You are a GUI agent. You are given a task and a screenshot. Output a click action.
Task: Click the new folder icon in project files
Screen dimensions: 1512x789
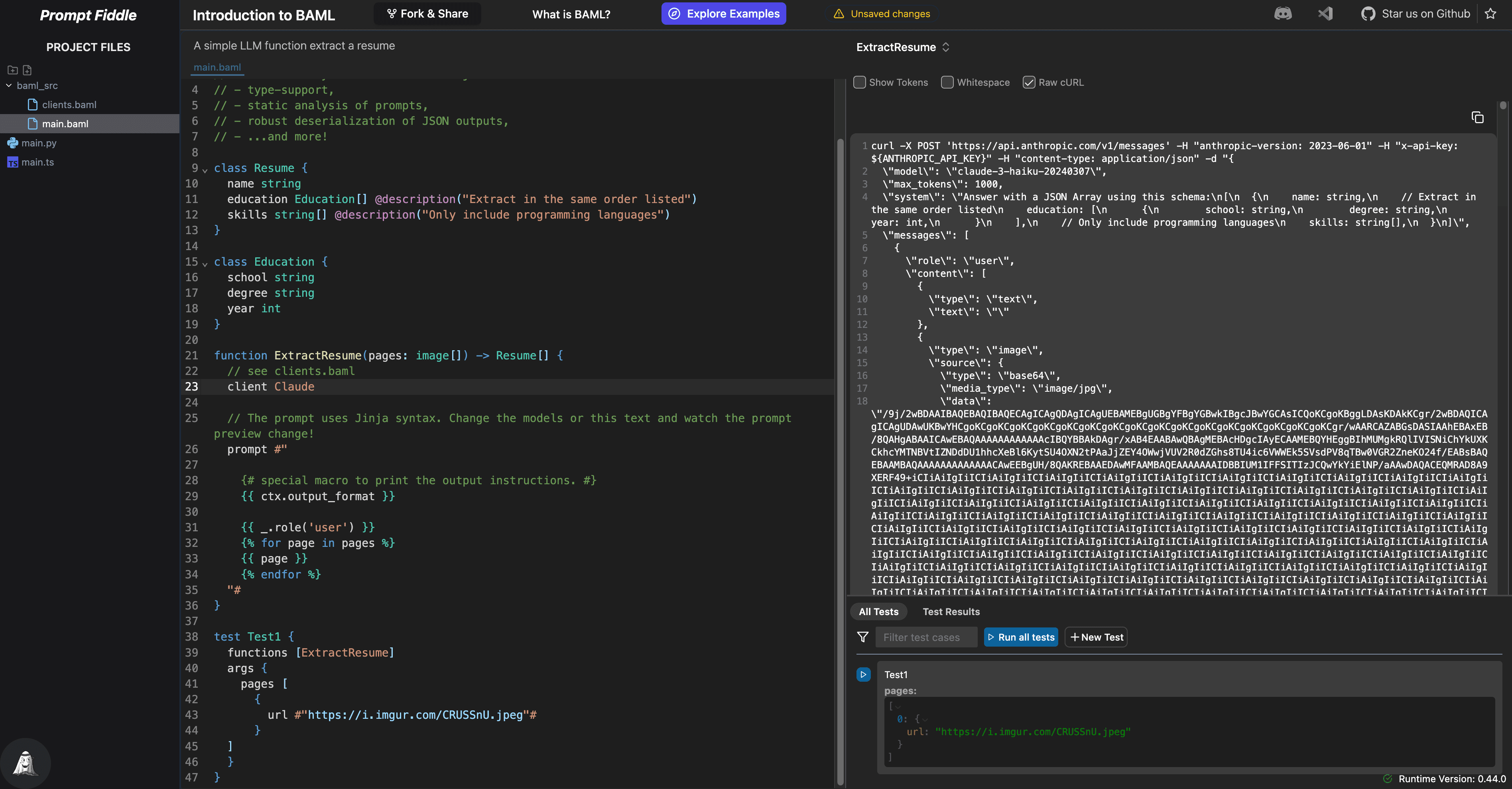(12, 70)
